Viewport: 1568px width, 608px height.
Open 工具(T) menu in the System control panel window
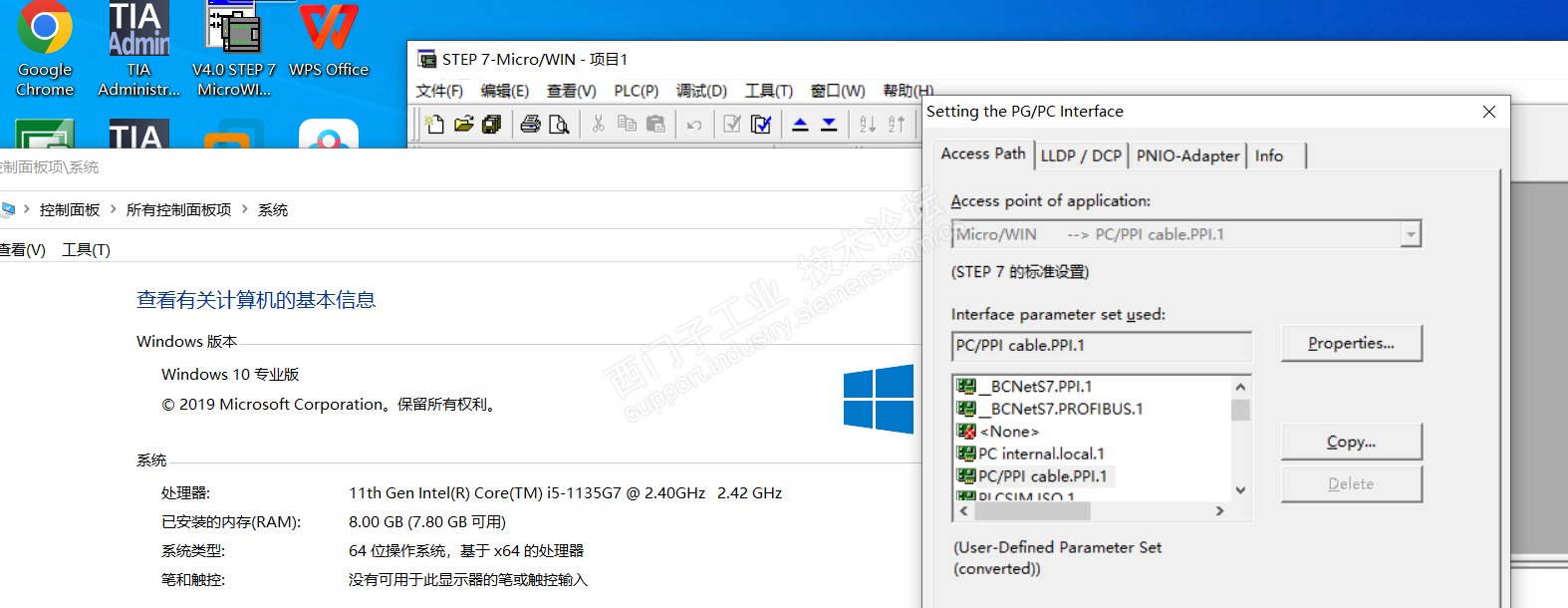(86, 249)
